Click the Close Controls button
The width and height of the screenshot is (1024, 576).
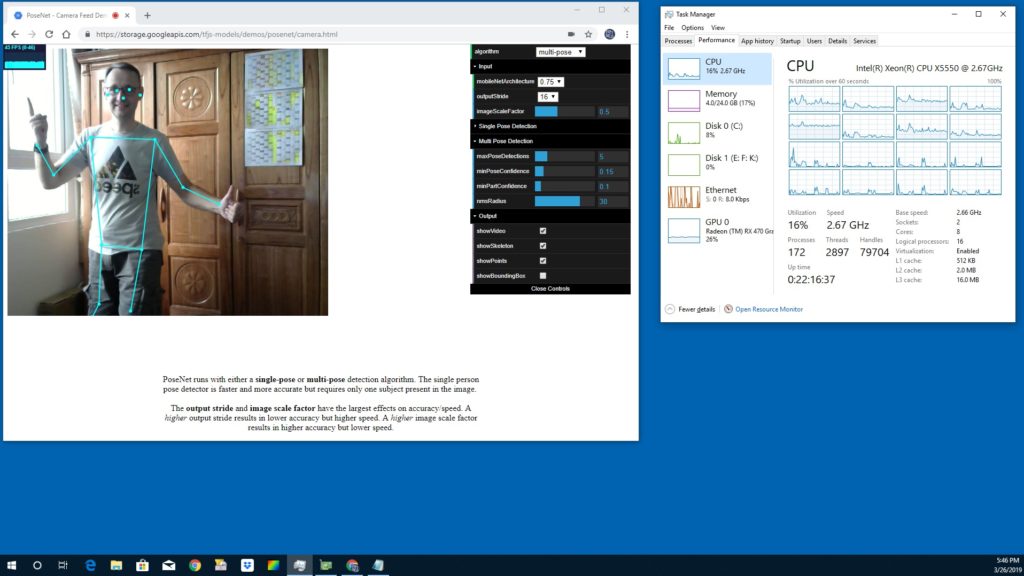[x=550, y=289]
